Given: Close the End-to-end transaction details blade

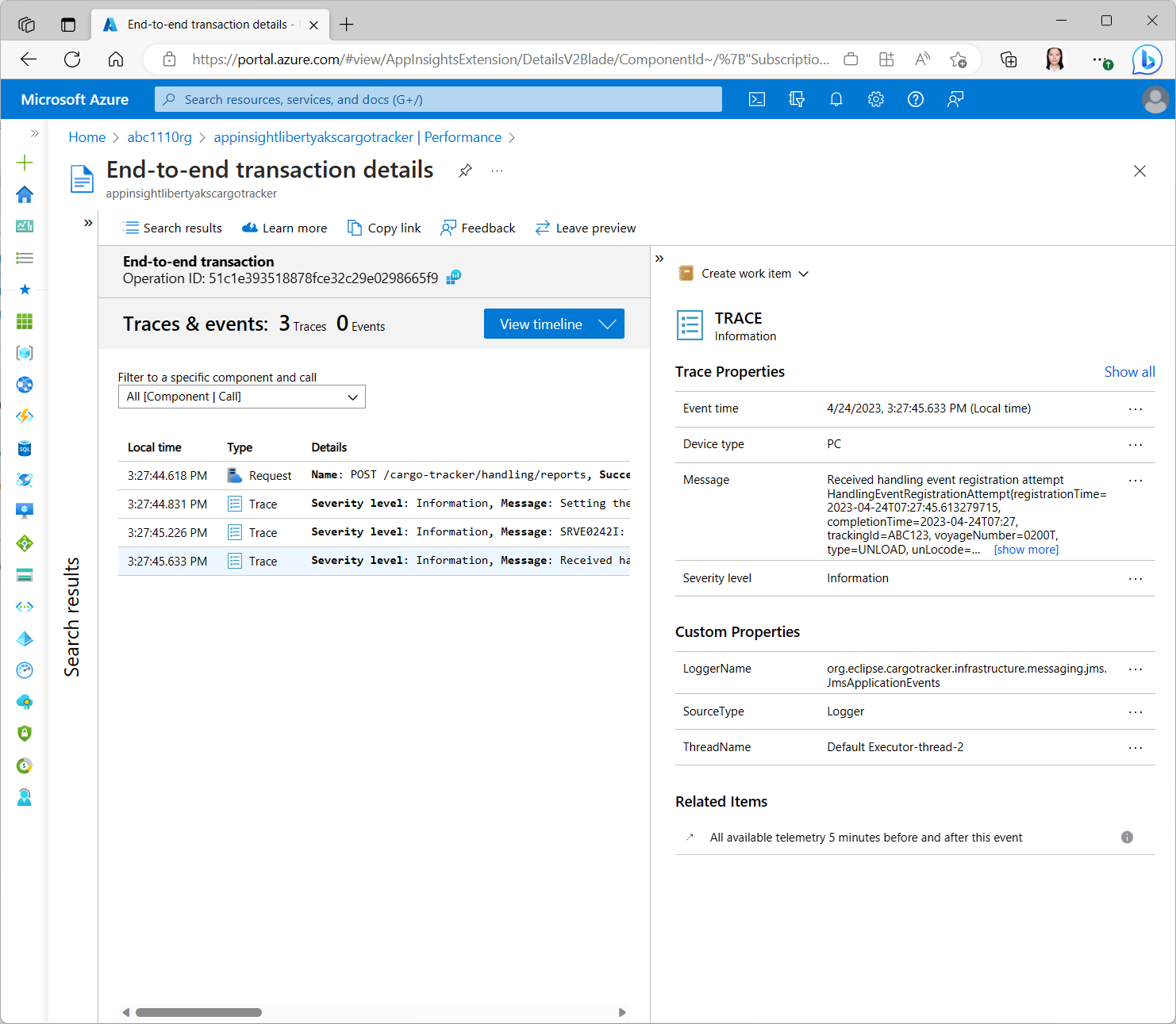Looking at the screenshot, I should click(1139, 171).
